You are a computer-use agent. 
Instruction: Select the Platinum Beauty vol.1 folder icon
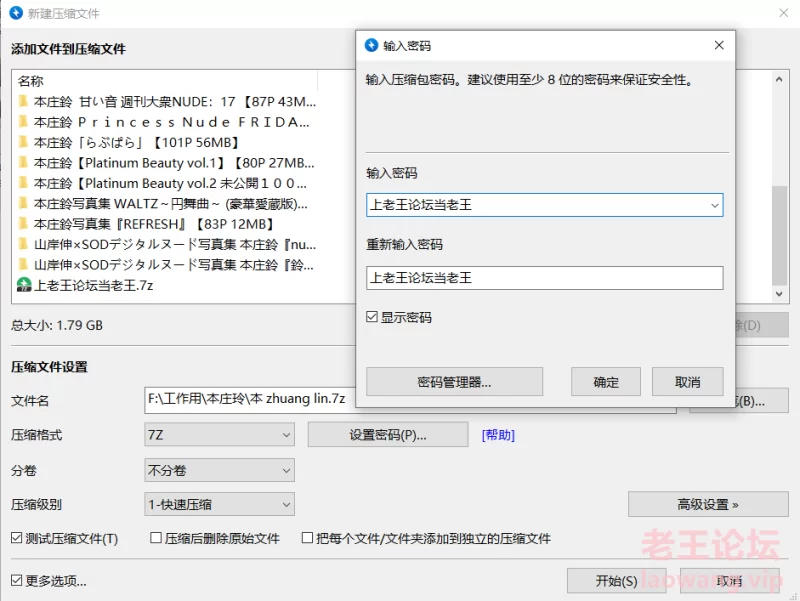[23, 162]
